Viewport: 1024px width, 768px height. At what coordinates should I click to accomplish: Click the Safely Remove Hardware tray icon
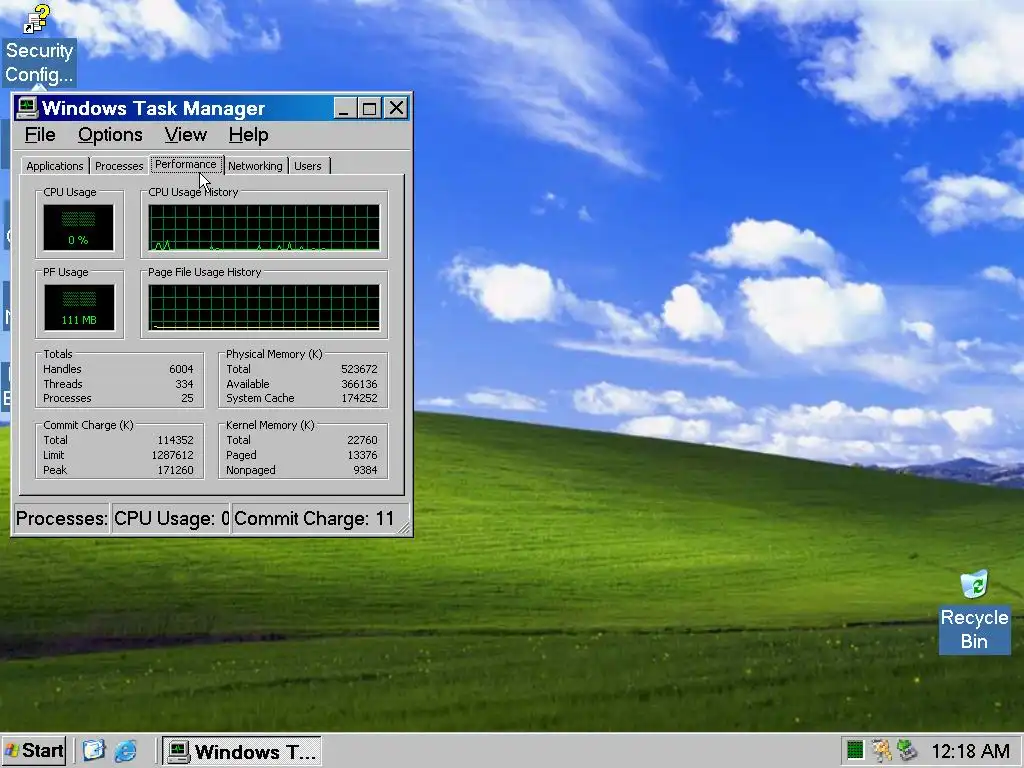907,750
